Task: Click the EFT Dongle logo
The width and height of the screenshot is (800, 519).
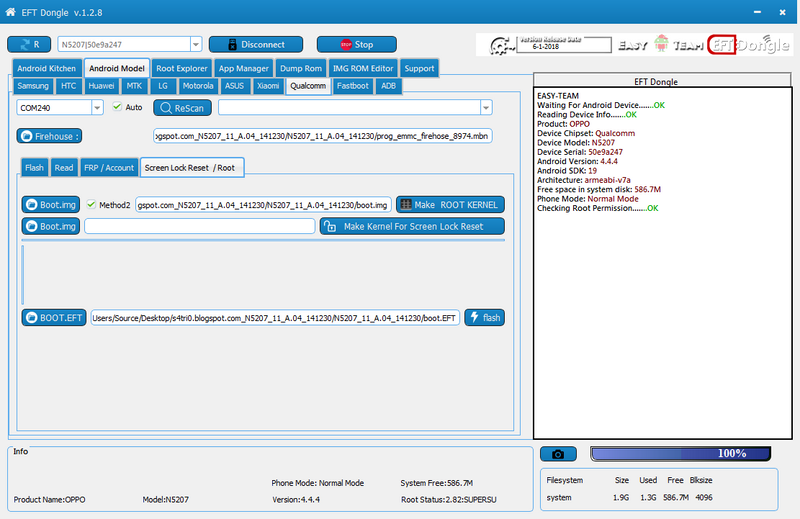Action: point(749,45)
